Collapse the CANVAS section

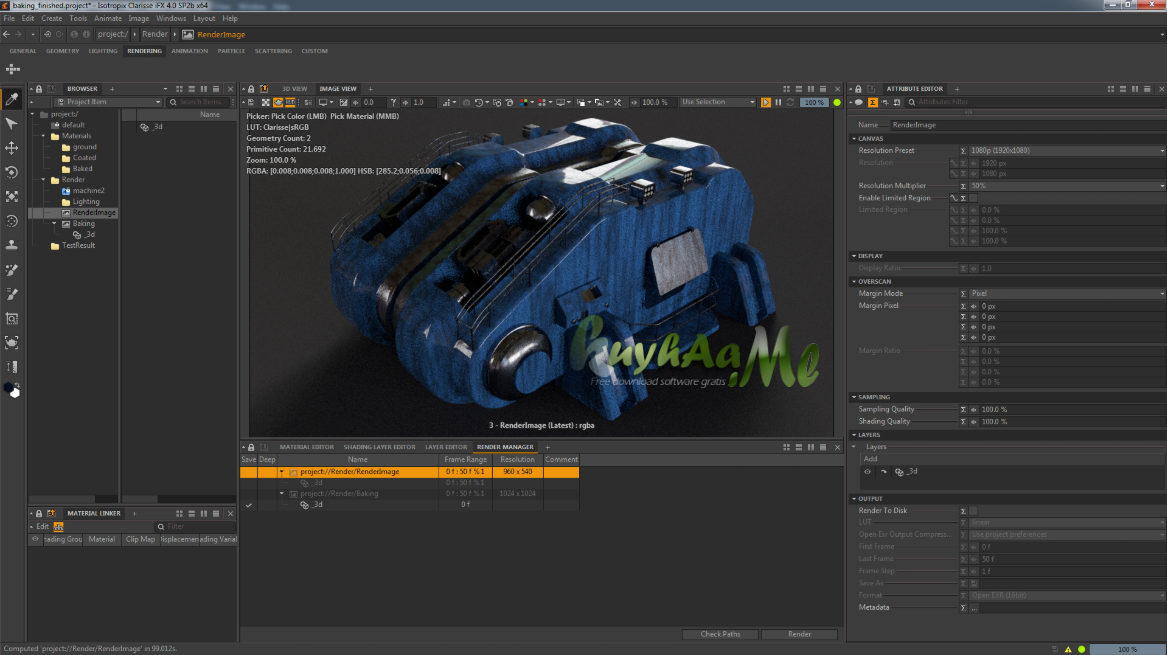pos(854,138)
